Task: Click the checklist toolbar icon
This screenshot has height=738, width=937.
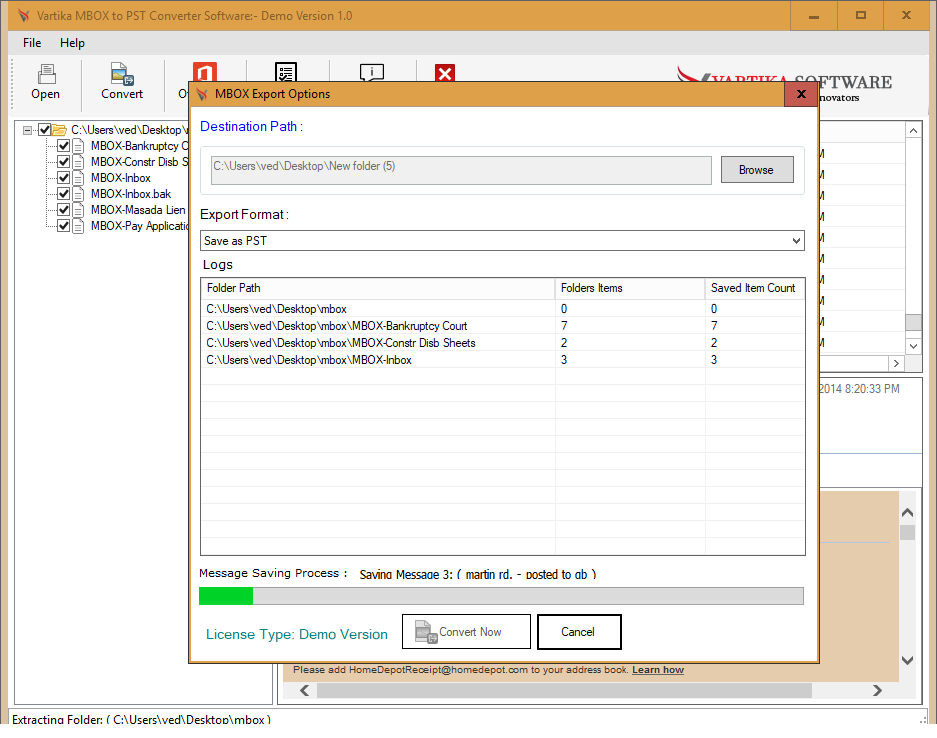Action: pyautogui.click(x=286, y=72)
